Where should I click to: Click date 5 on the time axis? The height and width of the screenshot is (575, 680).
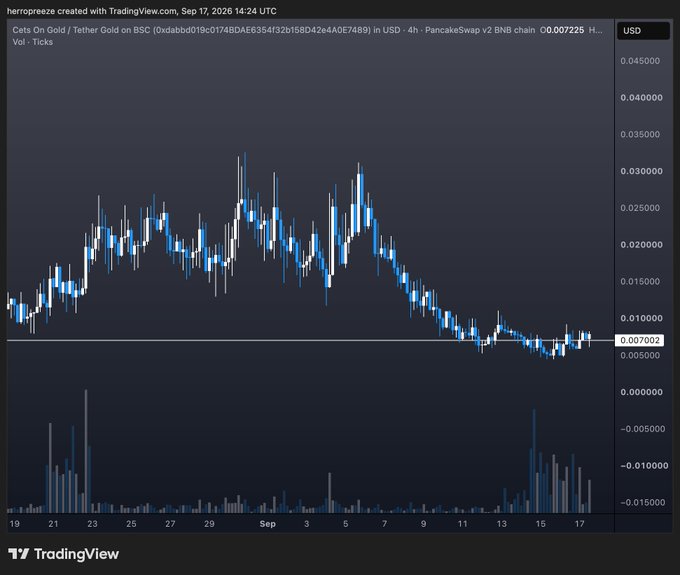pos(346,524)
